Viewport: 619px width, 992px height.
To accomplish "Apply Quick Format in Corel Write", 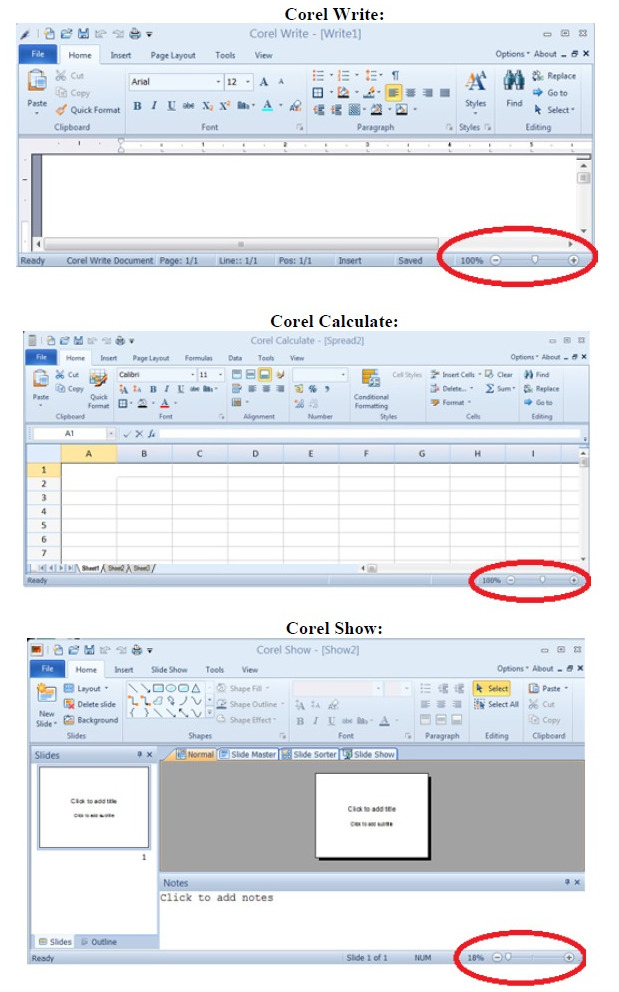I will click(89, 110).
